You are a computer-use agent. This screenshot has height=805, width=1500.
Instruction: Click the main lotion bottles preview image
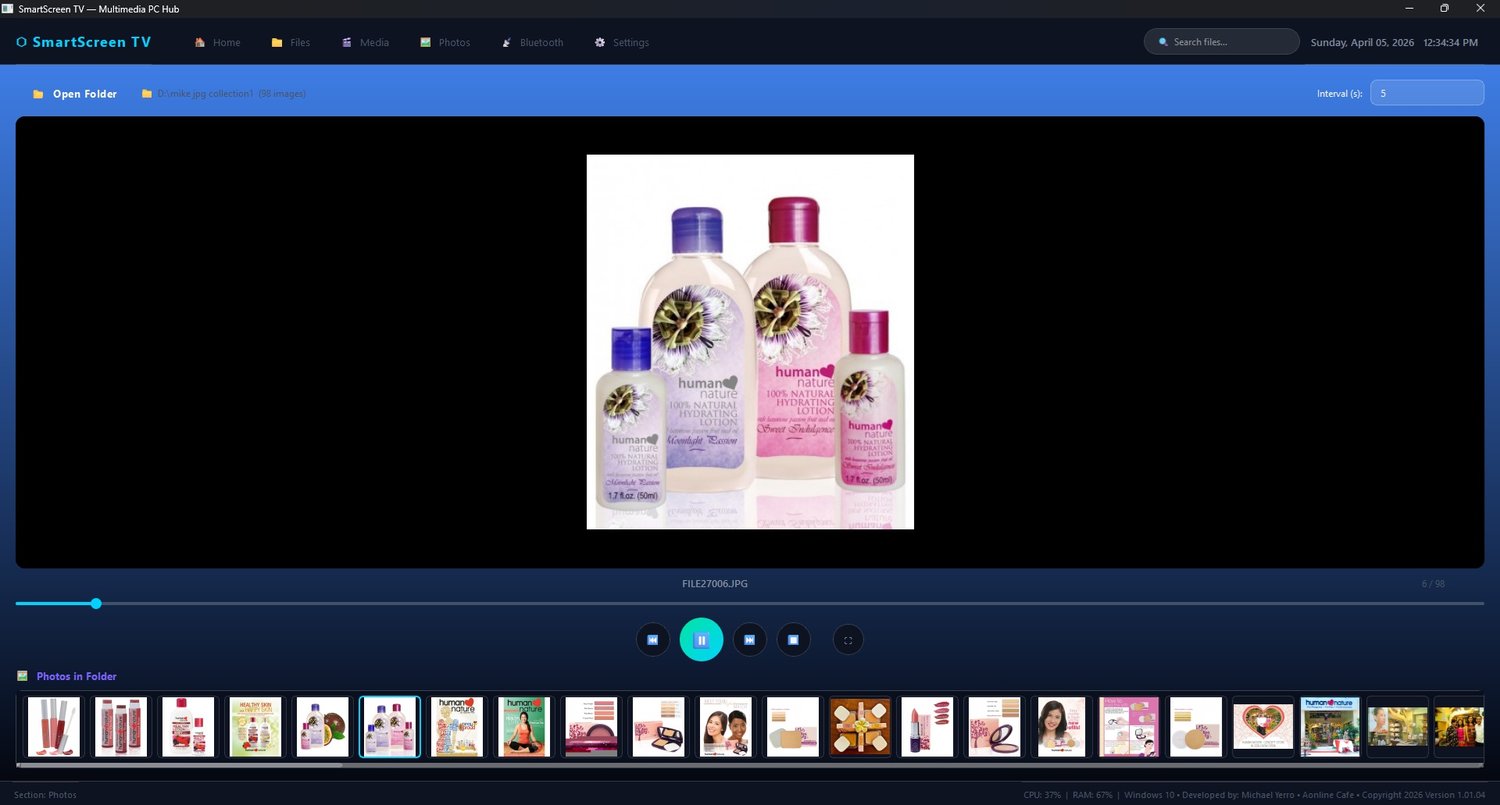[750, 342]
